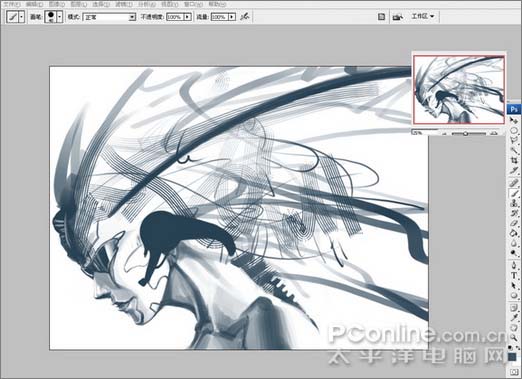
Task: Click the default colors icon
Action: 510,348
